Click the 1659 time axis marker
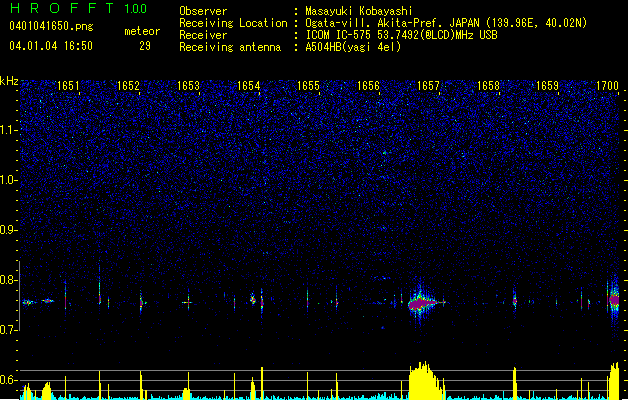The image size is (629, 400). (548, 86)
